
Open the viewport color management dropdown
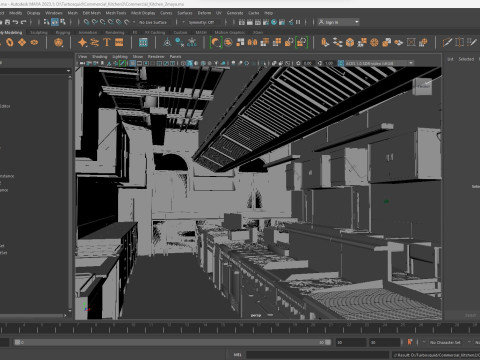click(x=379, y=63)
